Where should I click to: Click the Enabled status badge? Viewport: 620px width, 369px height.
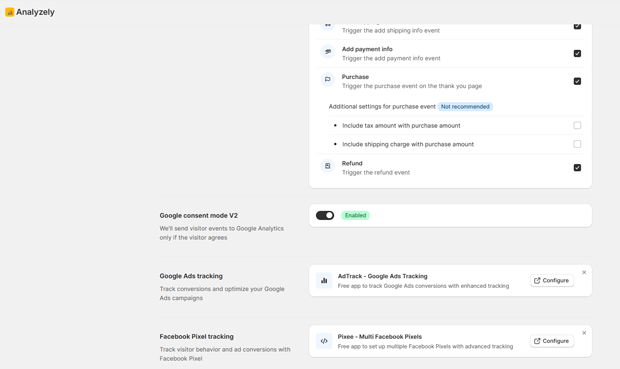tap(355, 216)
